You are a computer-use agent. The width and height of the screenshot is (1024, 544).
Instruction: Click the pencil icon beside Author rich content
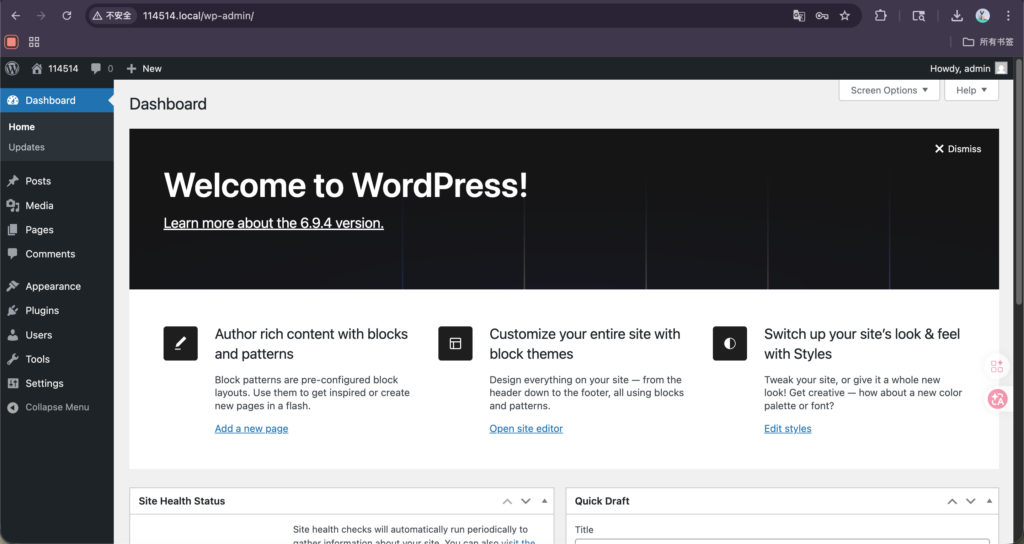[180, 343]
